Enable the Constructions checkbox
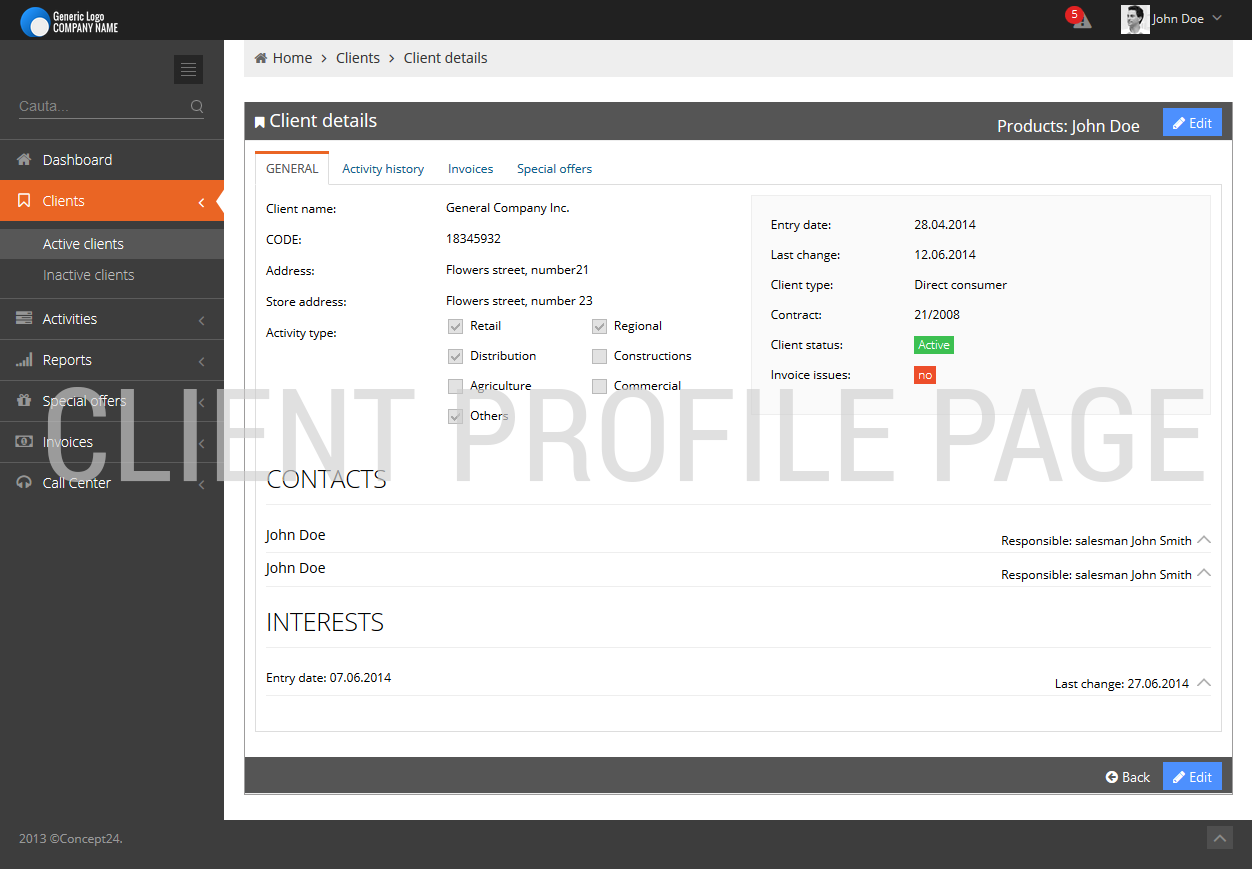The width and height of the screenshot is (1252, 869). coord(599,356)
